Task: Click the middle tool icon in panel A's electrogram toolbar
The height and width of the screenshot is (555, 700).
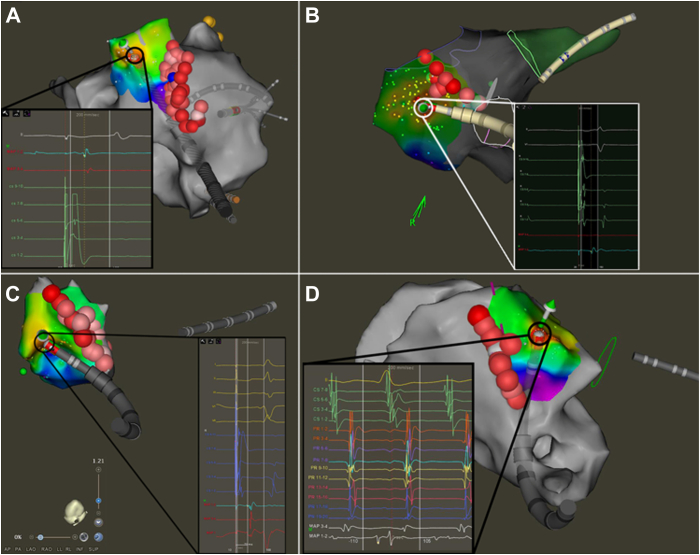Action: pos(16,113)
